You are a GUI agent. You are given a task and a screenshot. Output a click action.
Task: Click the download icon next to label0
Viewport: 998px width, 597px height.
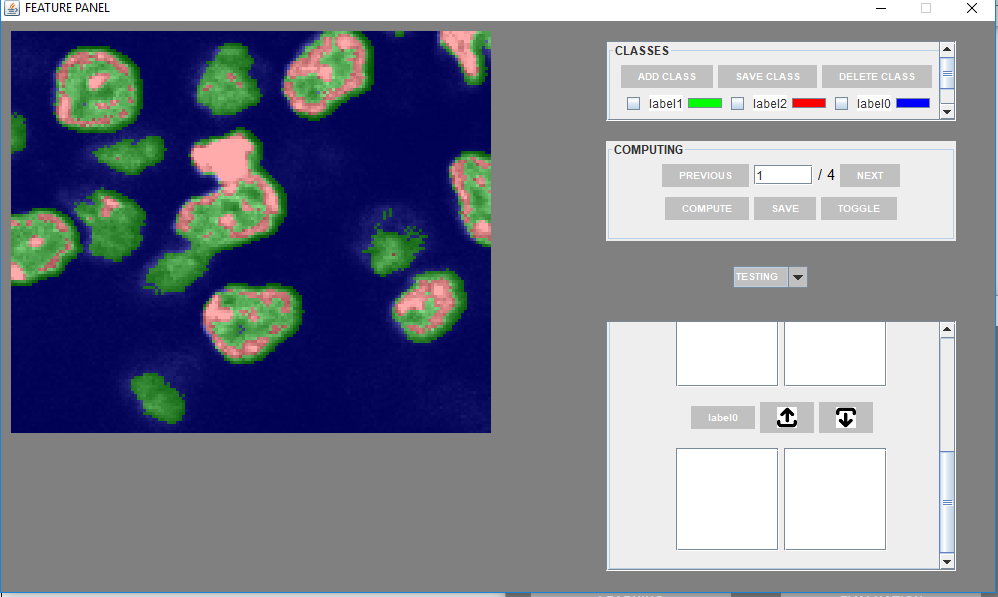(845, 418)
